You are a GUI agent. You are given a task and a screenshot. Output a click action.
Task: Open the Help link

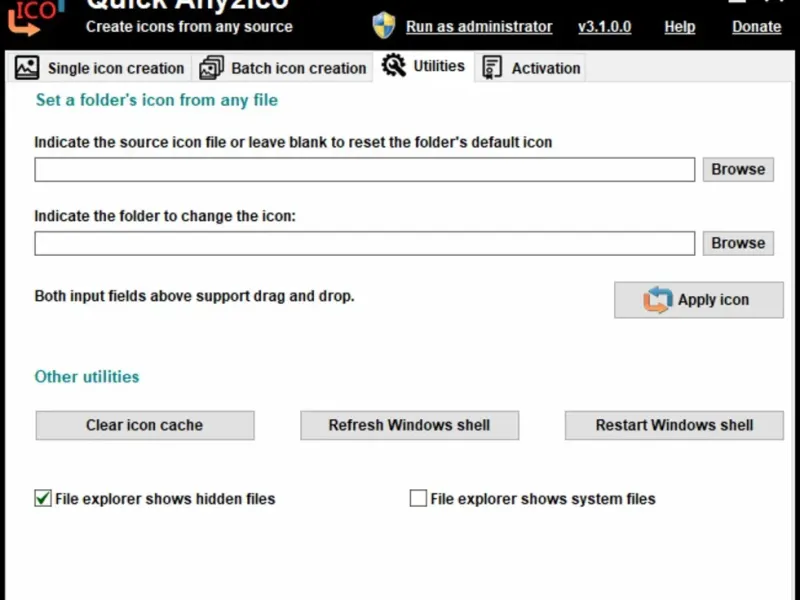pos(680,27)
